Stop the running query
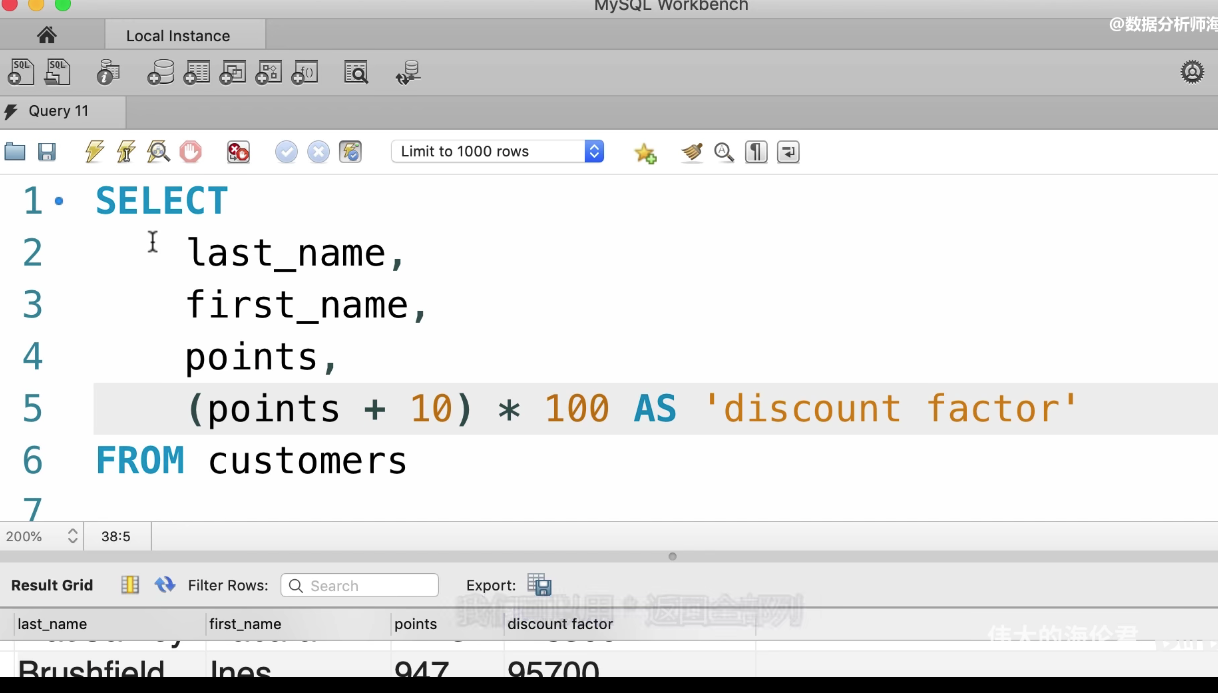 pos(191,152)
